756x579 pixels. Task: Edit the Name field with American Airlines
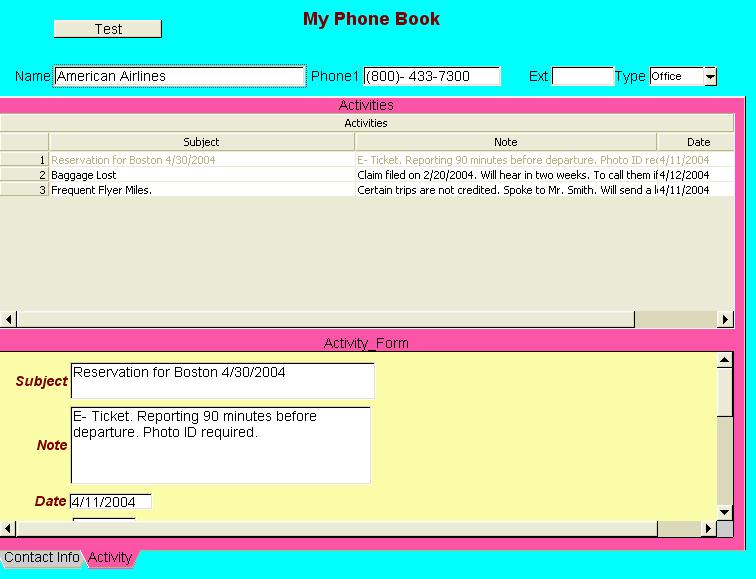179,76
